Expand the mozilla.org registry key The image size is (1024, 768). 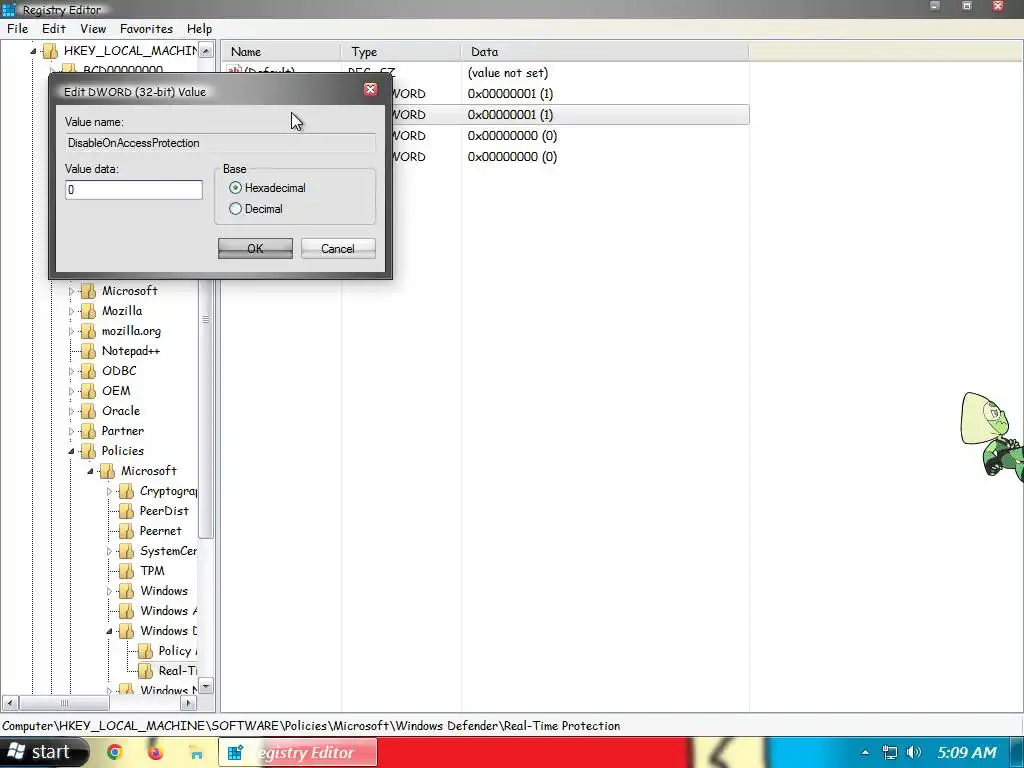coord(72,332)
